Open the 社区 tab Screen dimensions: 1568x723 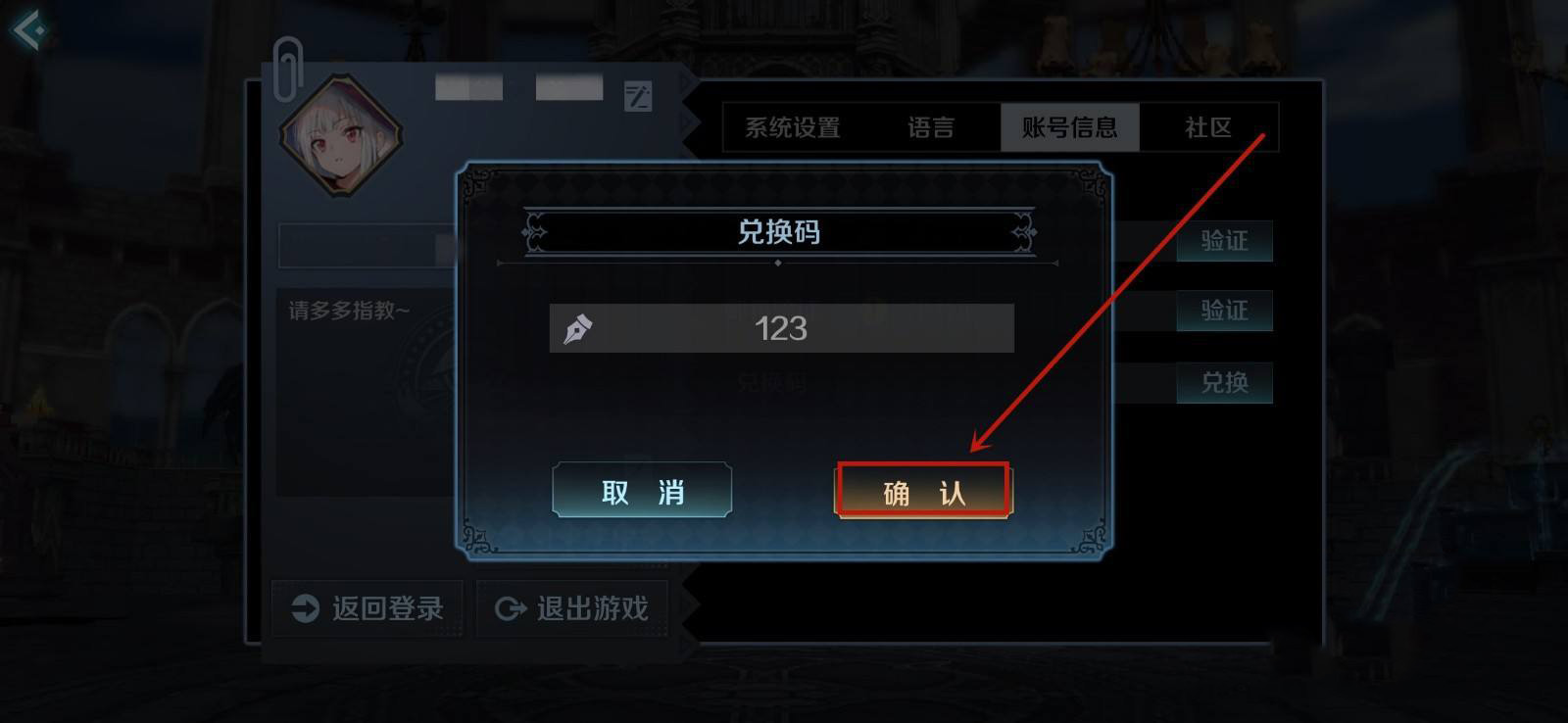[x=1208, y=127]
